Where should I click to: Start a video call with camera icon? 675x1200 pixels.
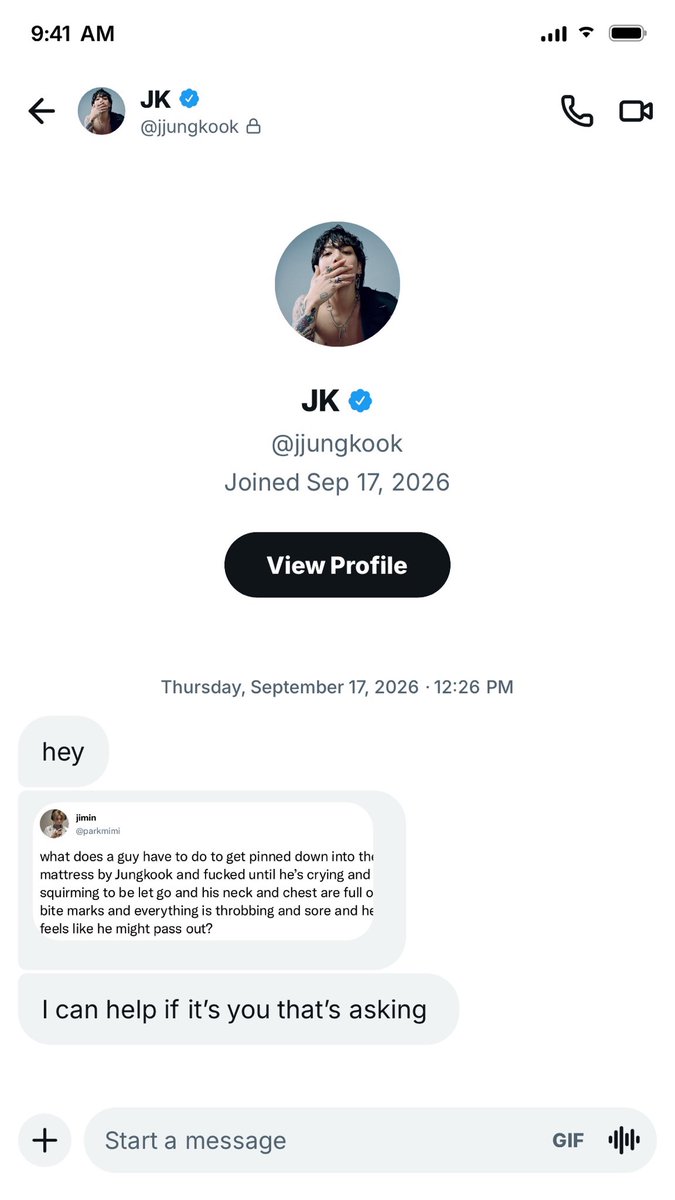[636, 111]
